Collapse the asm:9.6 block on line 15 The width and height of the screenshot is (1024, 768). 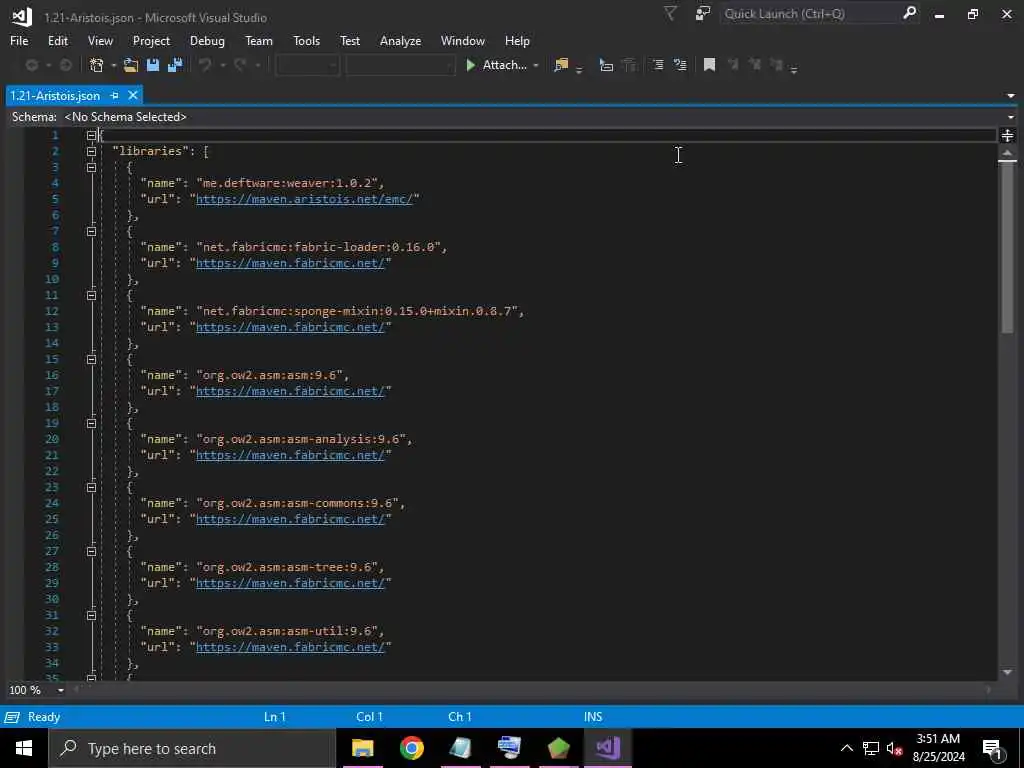[x=91, y=359]
